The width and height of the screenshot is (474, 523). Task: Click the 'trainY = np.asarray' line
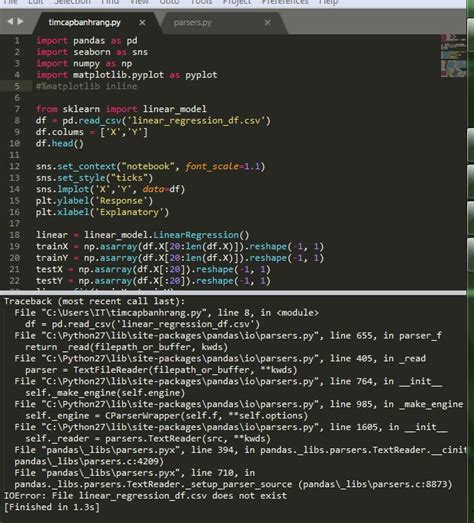coord(180,258)
